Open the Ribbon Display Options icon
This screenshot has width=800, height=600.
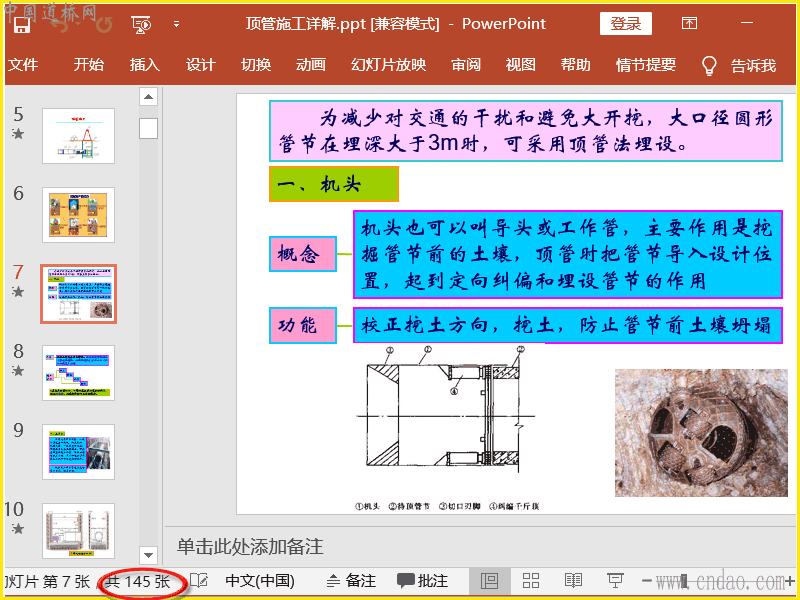coord(689,23)
